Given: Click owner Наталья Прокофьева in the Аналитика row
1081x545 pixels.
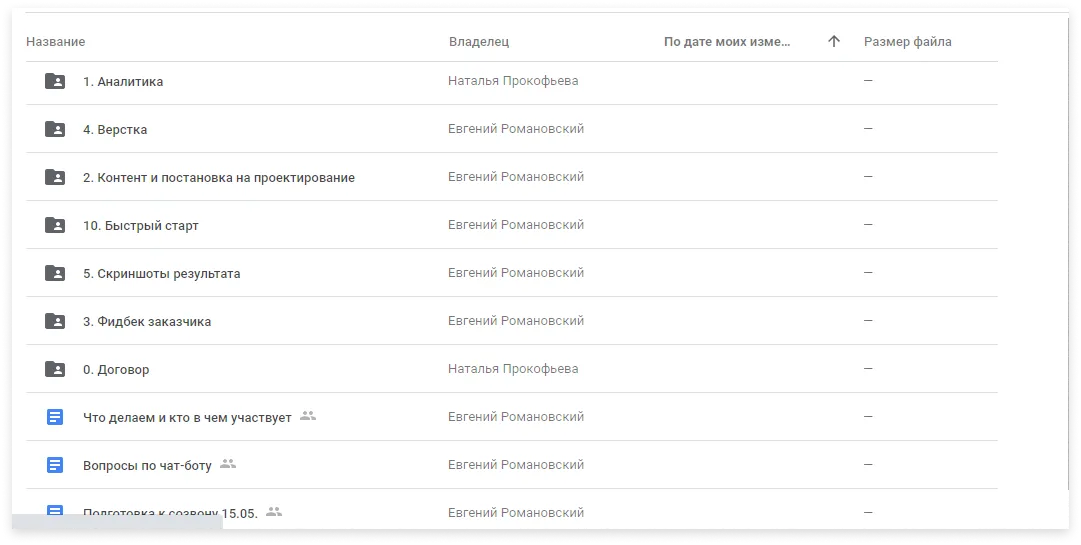Looking at the screenshot, I should 513,81.
